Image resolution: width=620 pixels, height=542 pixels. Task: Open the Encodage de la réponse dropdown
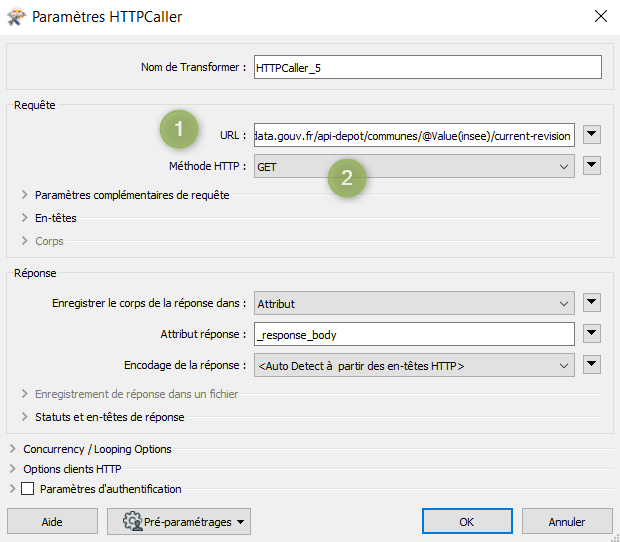414,365
